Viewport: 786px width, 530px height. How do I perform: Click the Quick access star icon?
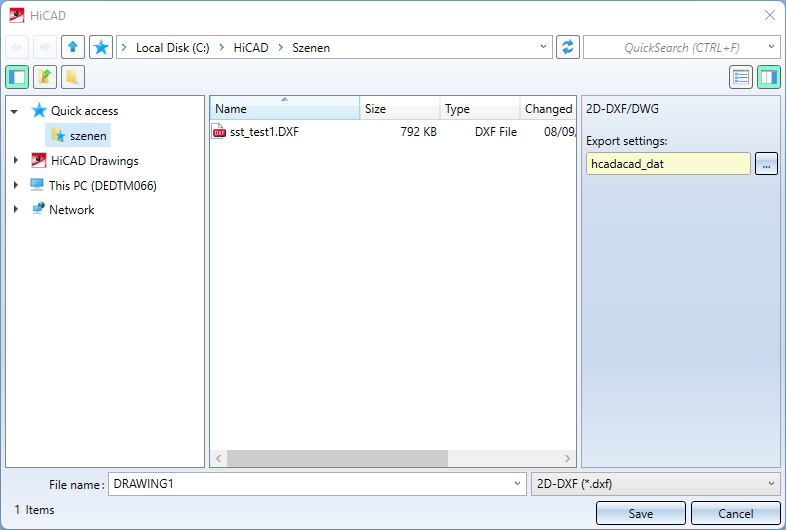point(39,110)
